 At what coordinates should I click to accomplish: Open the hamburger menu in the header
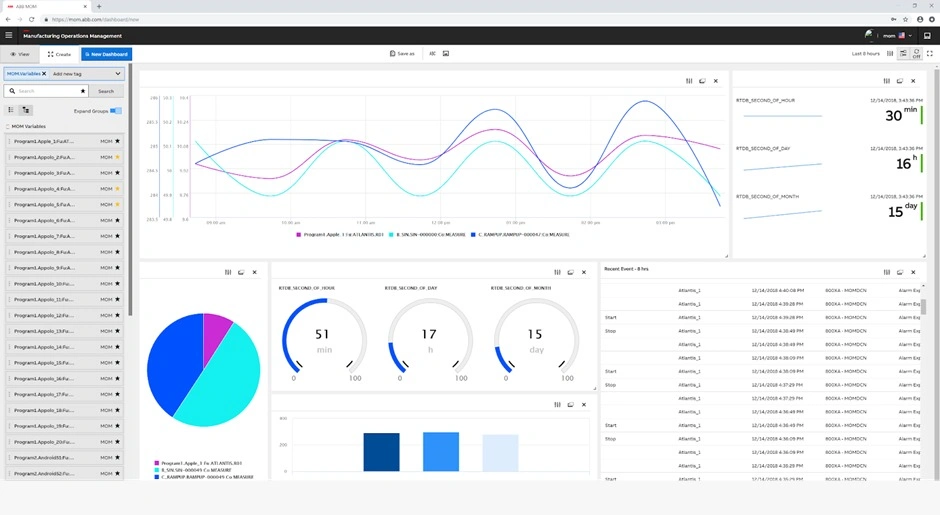[x=9, y=35]
